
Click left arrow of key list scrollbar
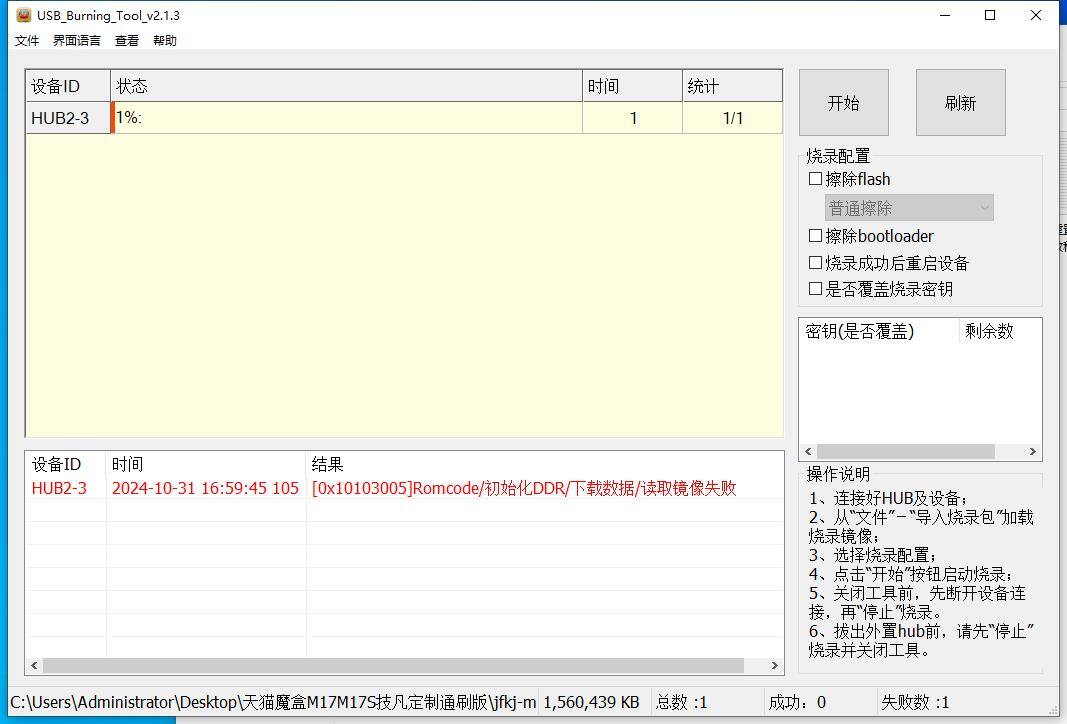pos(808,452)
